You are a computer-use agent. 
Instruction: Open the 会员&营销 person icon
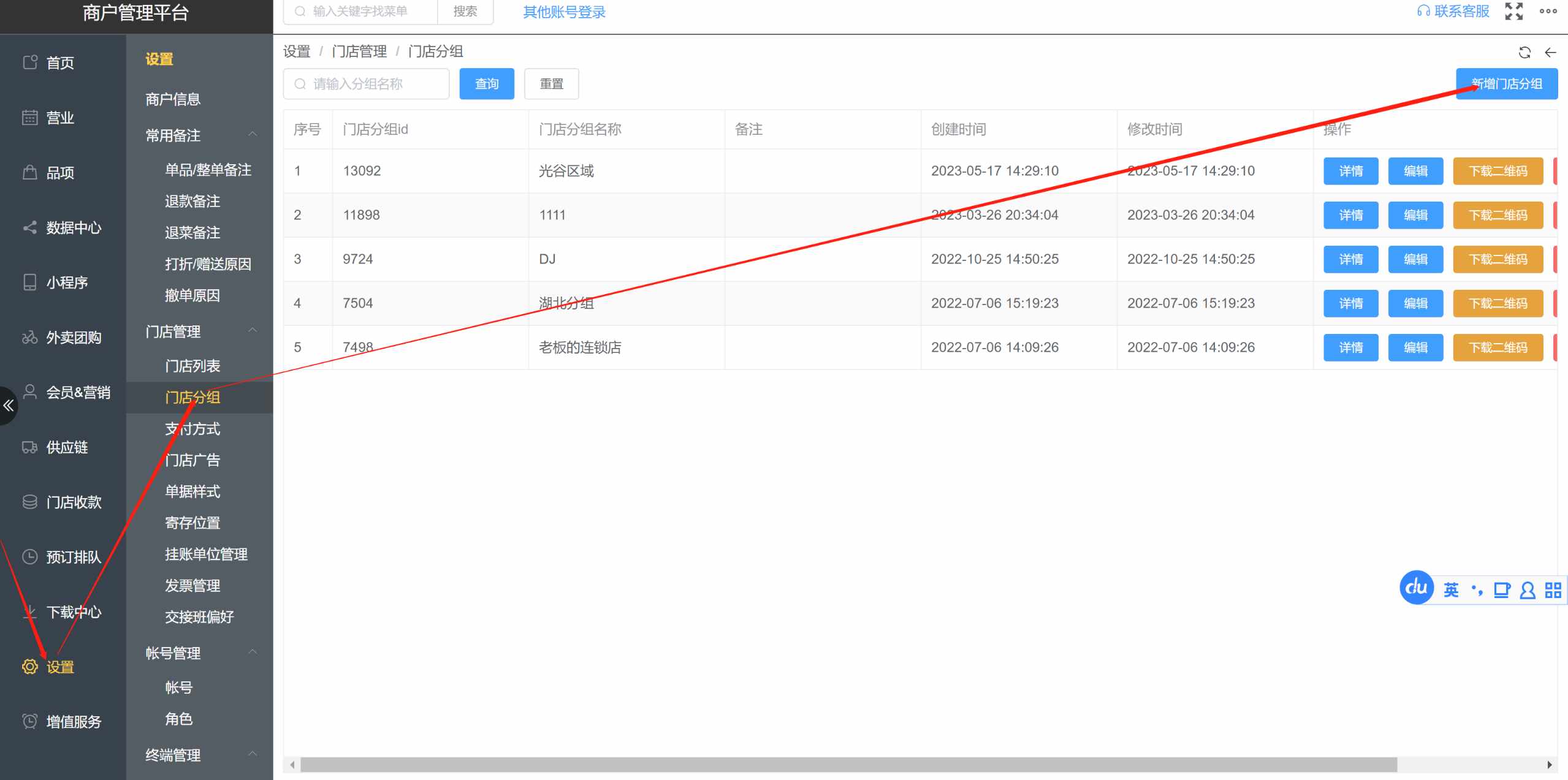click(x=30, y=392)
